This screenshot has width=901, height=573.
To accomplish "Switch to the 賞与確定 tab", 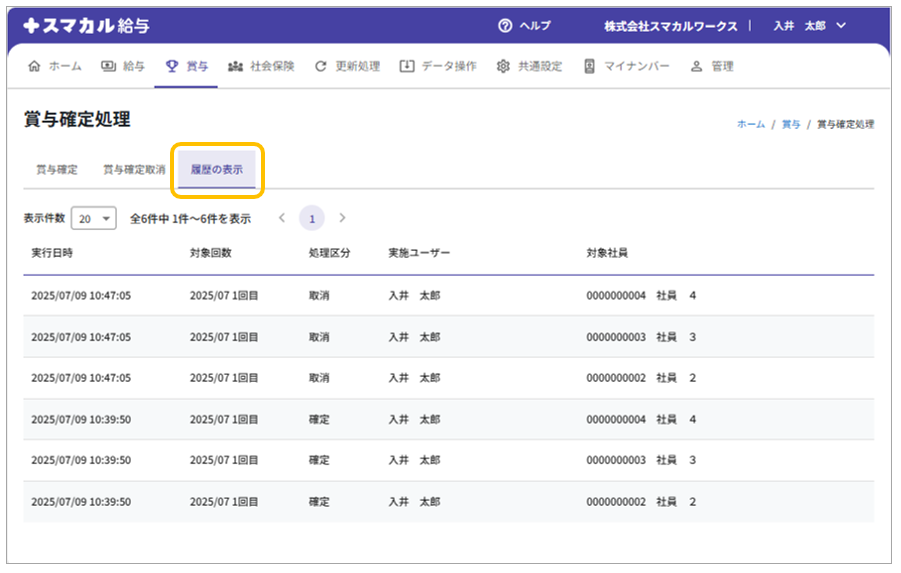I will tap(56, 170).
